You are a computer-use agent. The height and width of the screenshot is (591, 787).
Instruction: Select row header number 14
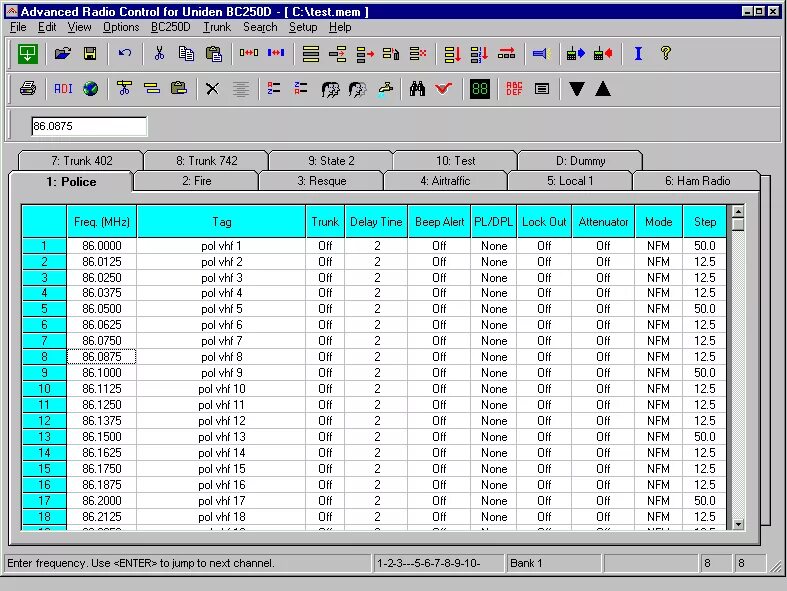coord(44,453)
